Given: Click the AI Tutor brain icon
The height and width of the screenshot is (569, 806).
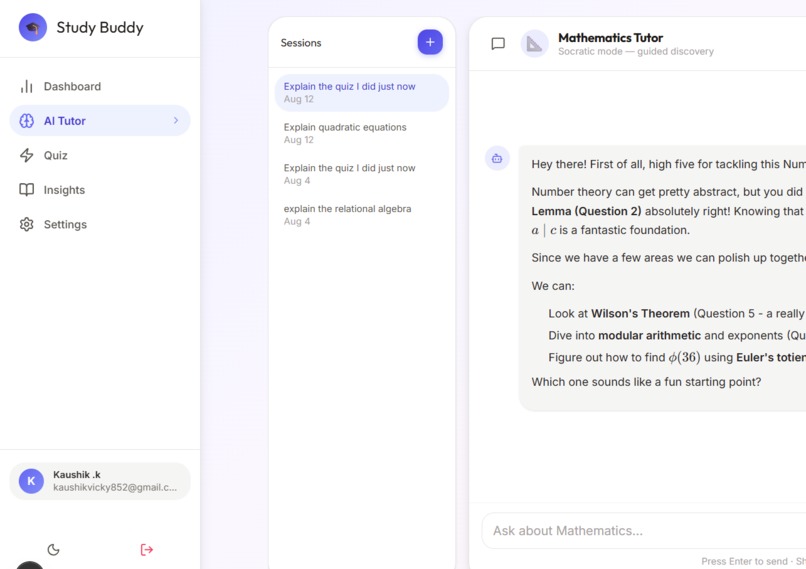Looking at the screenshot, I should [x=27, y=121].
